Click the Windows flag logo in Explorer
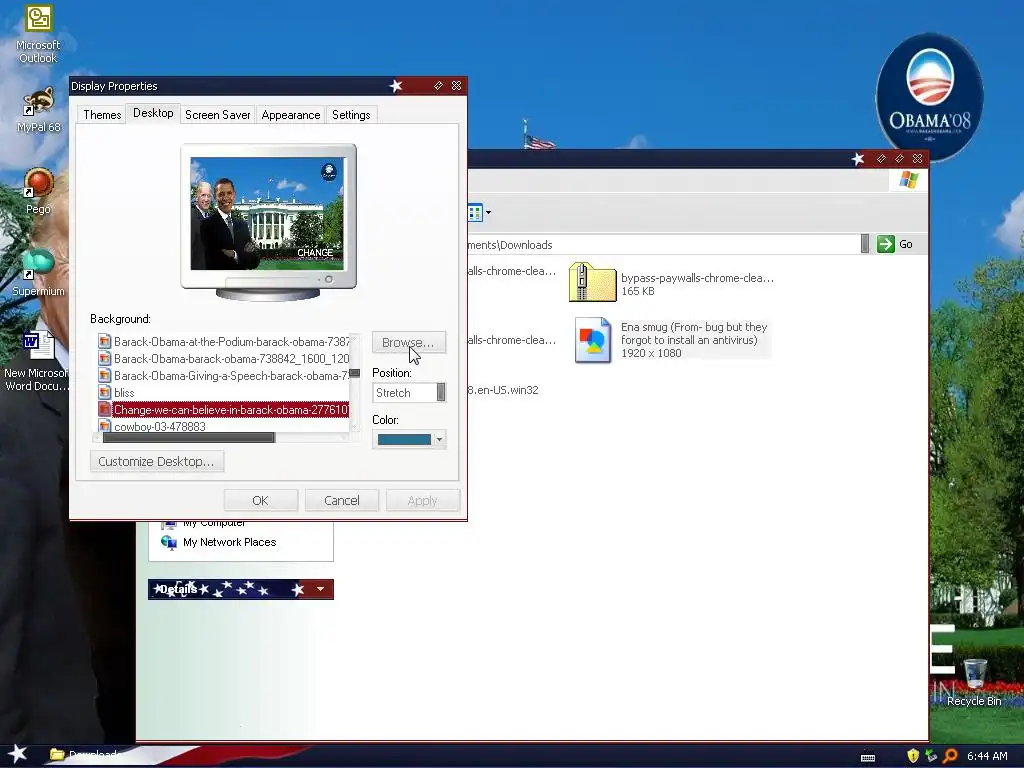 tap(908, 180)
